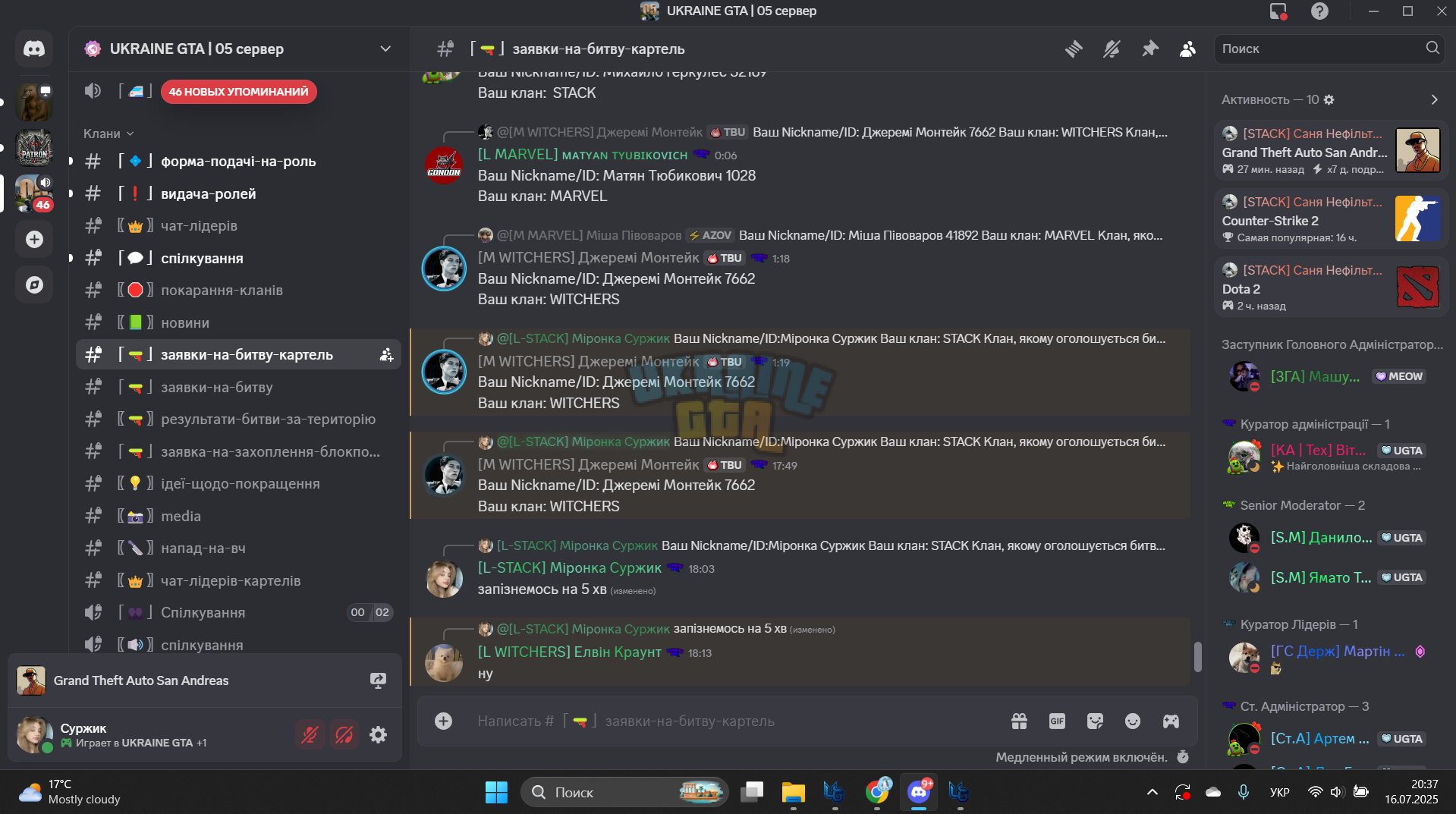
Task: Expand the Активность panel arrow
Action: pyautogui.click(x=1434, y=100)
